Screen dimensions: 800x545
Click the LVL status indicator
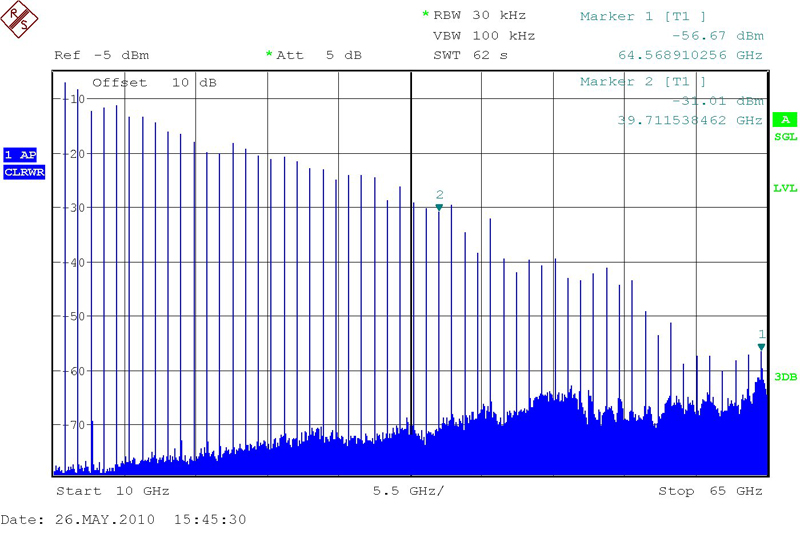(x=785, y=188)
